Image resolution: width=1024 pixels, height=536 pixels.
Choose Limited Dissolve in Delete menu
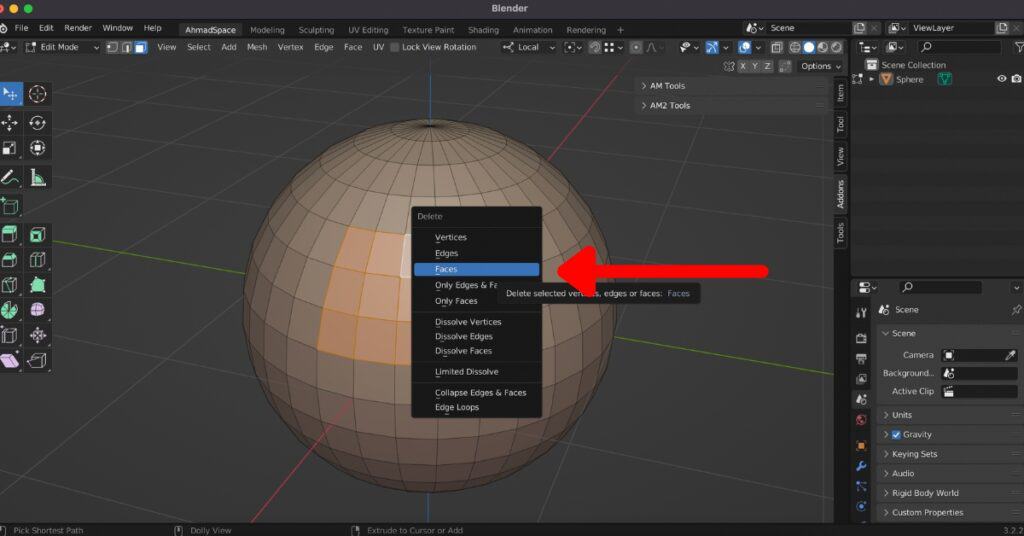point(477,372)
